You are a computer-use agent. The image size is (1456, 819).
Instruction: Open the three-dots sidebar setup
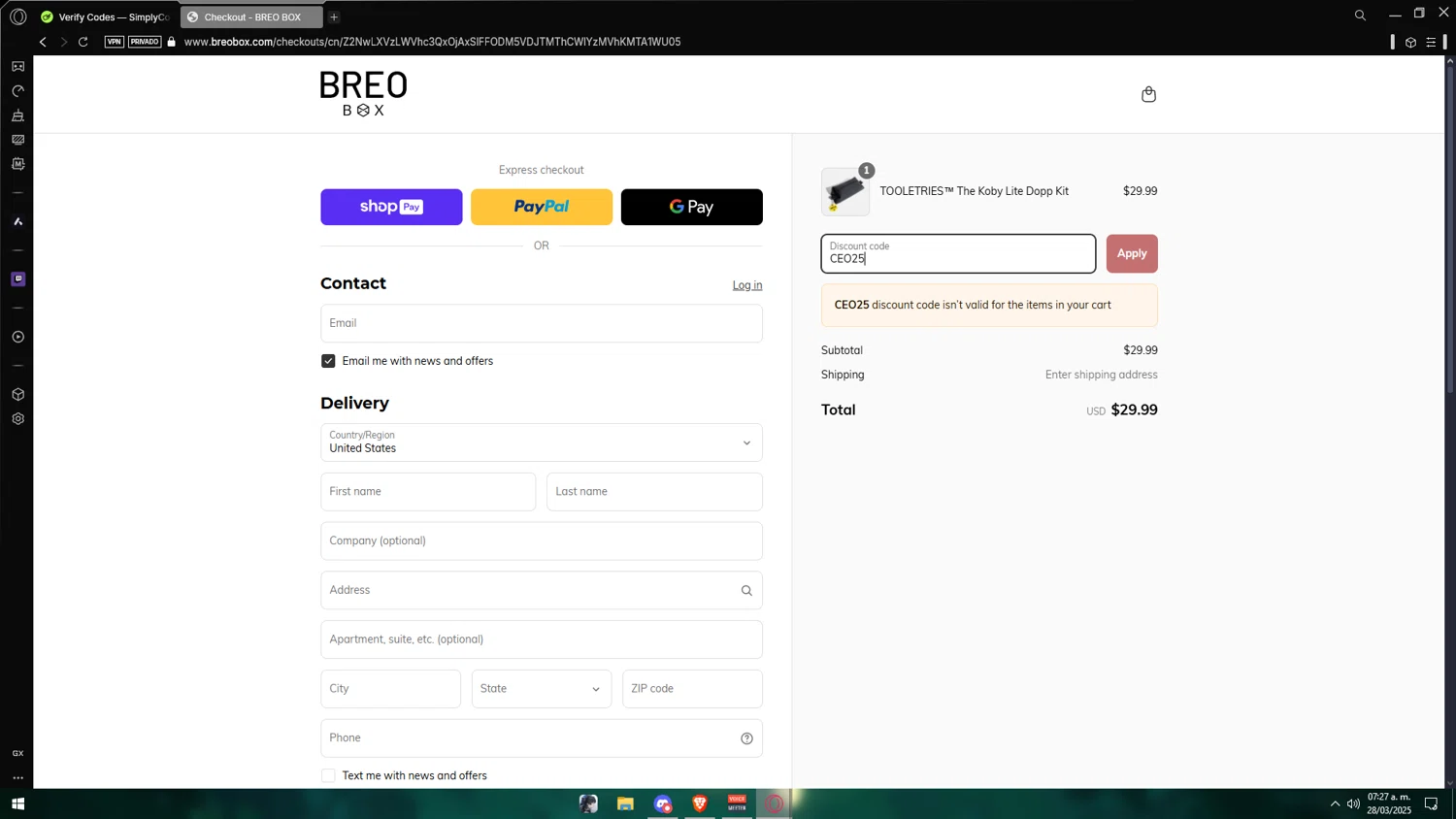(17, 777)
